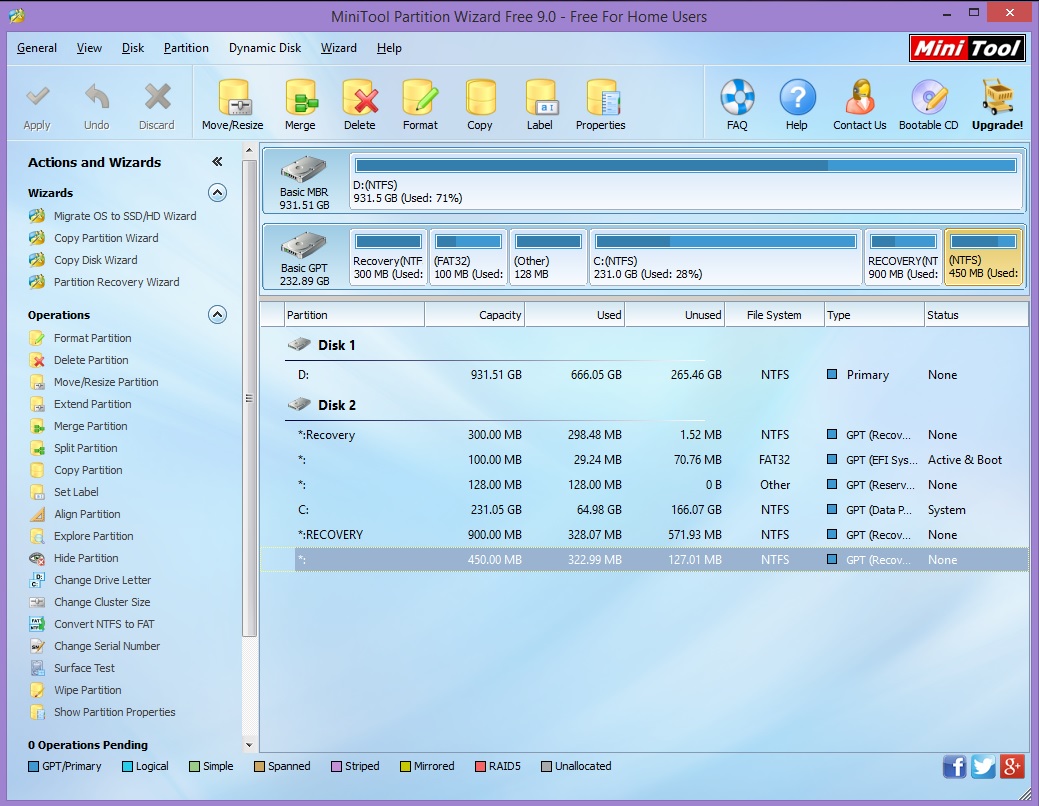Open the General menu
1039x806 pixels.
[x=37, y=48]
